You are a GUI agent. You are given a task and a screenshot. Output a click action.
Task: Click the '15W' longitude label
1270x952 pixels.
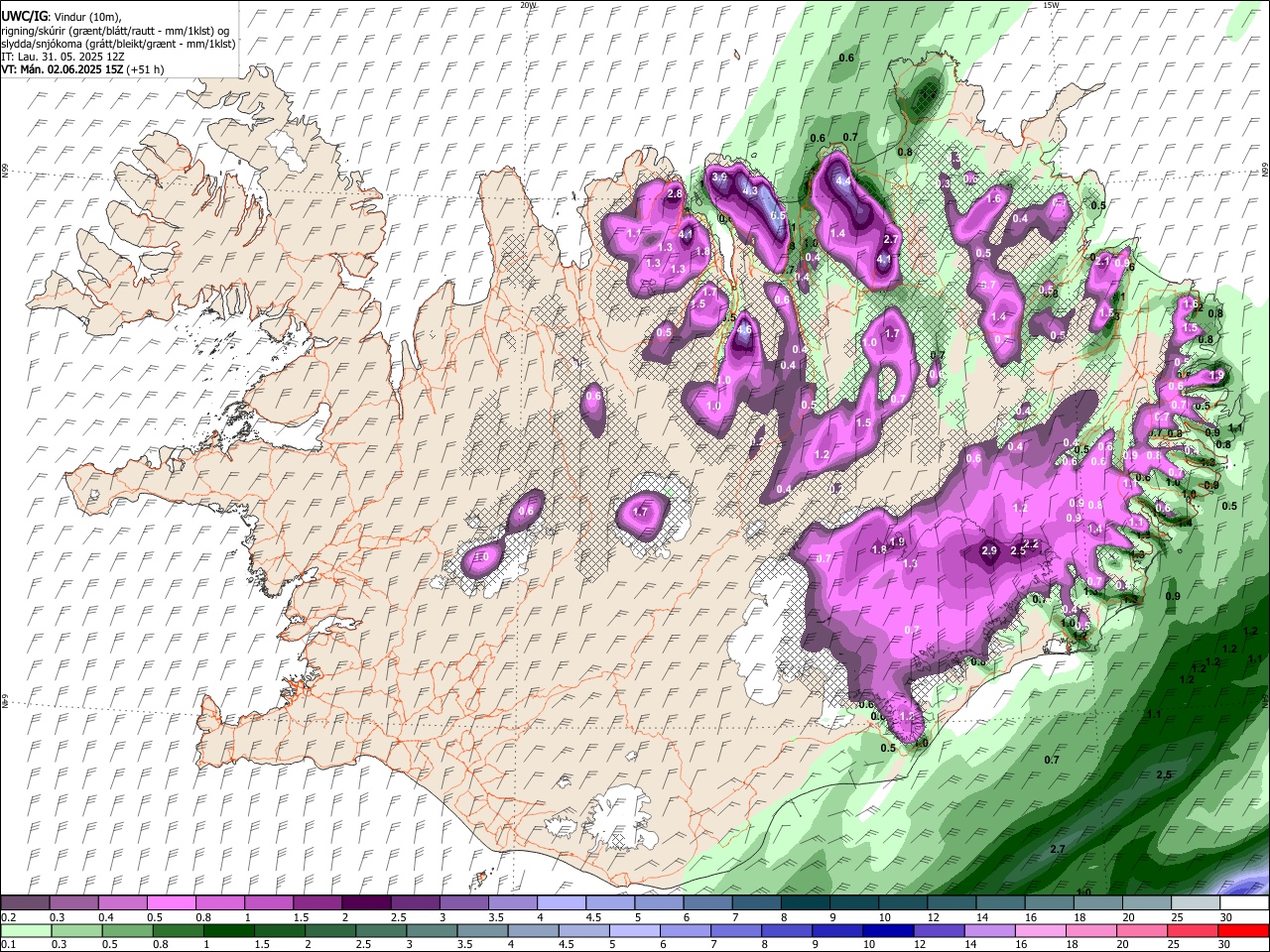pos(1051,5)
